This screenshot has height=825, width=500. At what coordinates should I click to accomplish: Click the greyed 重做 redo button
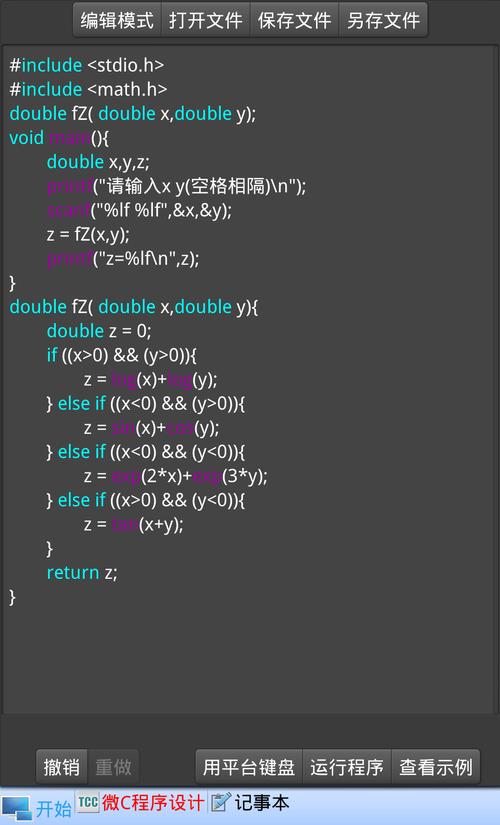click(113, 767)
